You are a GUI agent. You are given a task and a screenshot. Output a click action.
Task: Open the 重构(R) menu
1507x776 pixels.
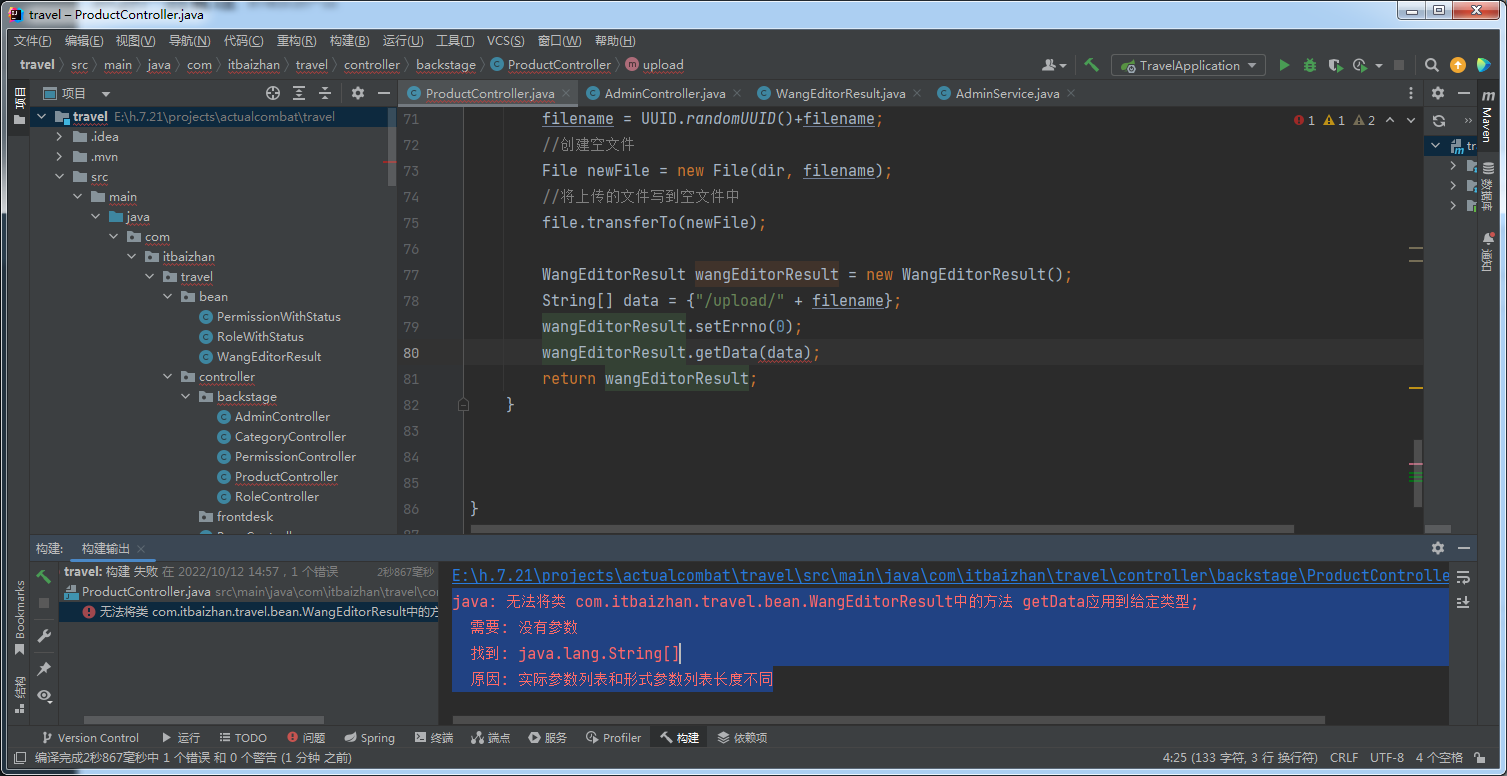tap(296, 41)
